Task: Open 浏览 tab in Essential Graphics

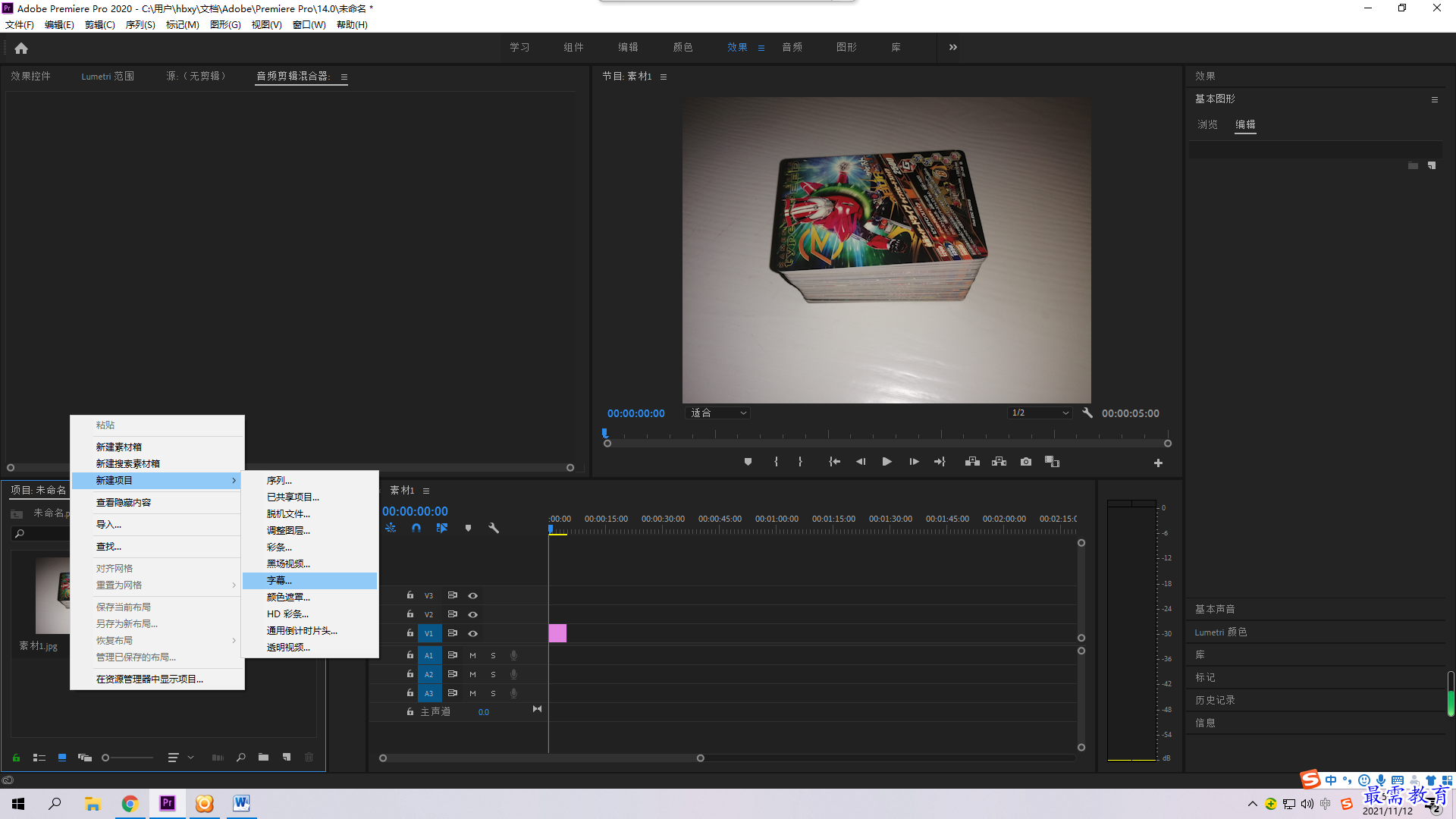Action: tap(1207, 124)
